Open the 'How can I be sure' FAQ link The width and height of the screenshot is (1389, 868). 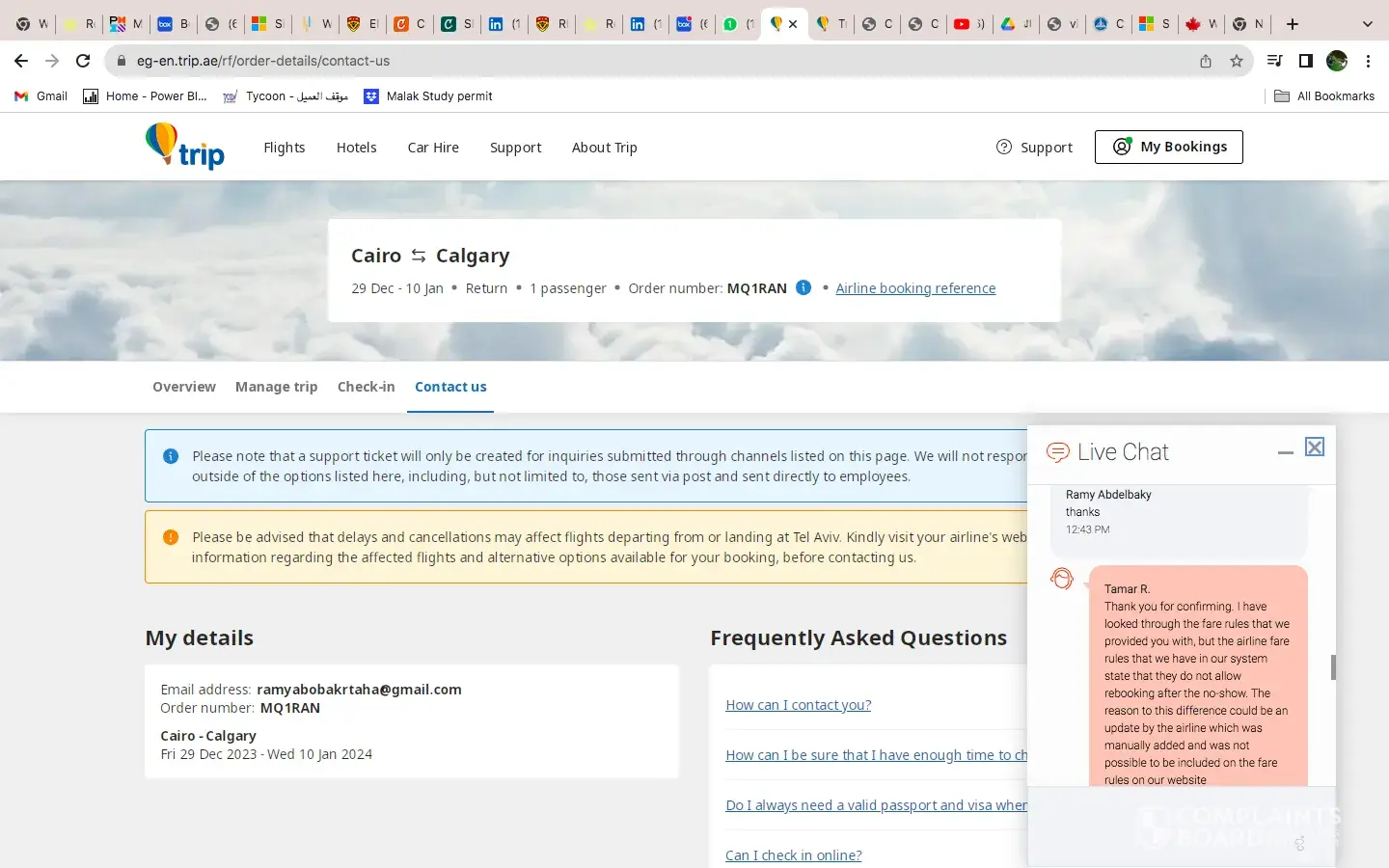[876, 755]
